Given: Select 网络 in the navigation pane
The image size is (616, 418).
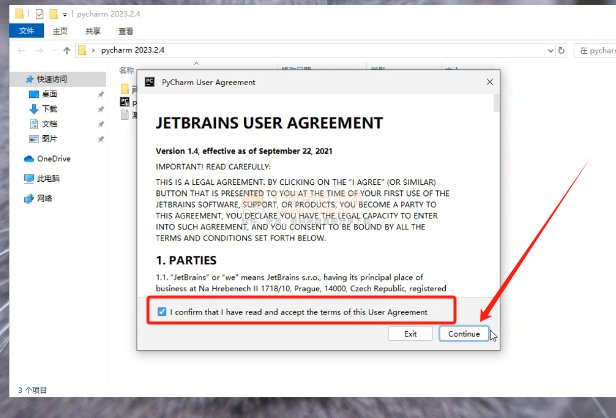Looking at the screenshot, I should click(44, 198).
